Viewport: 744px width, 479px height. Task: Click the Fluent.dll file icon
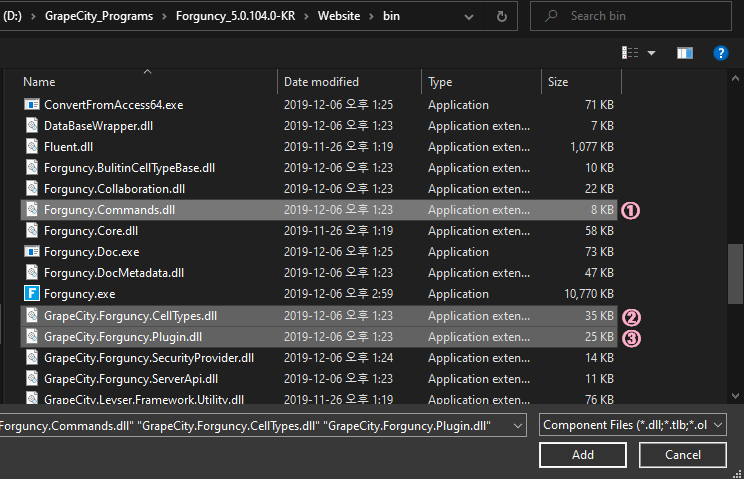point(31,147)
